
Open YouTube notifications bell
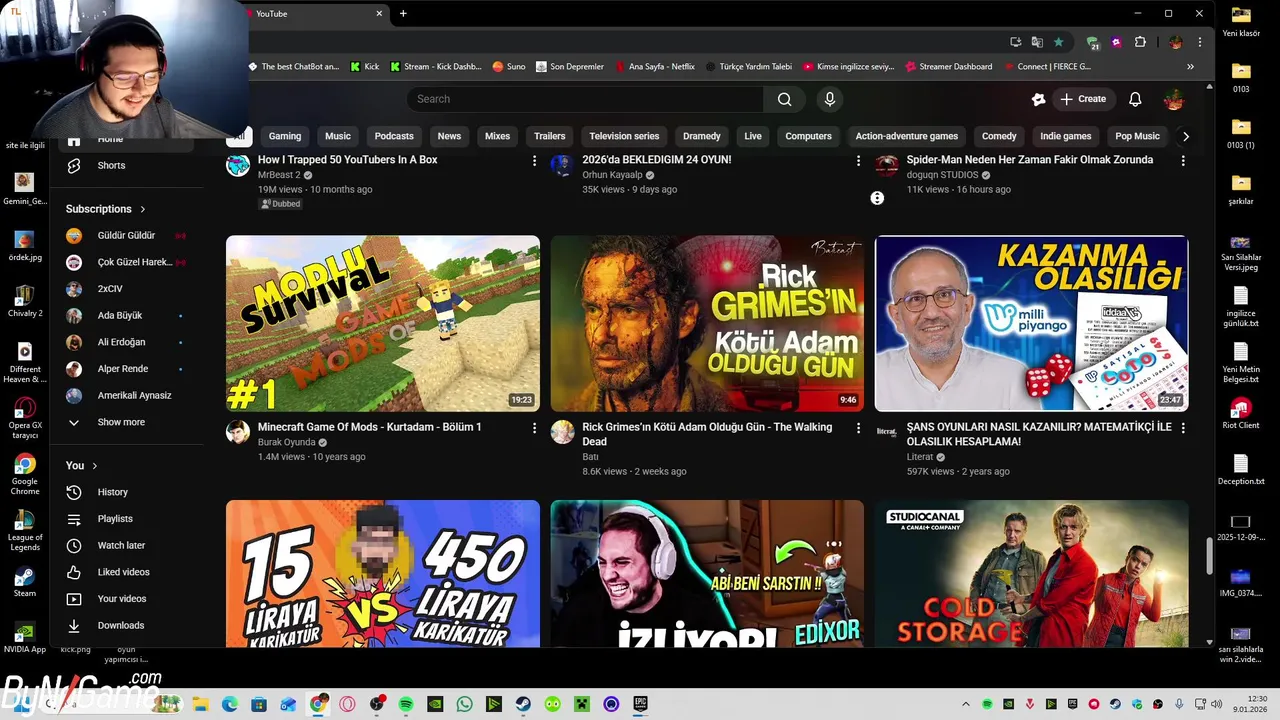pos(1135,99)
